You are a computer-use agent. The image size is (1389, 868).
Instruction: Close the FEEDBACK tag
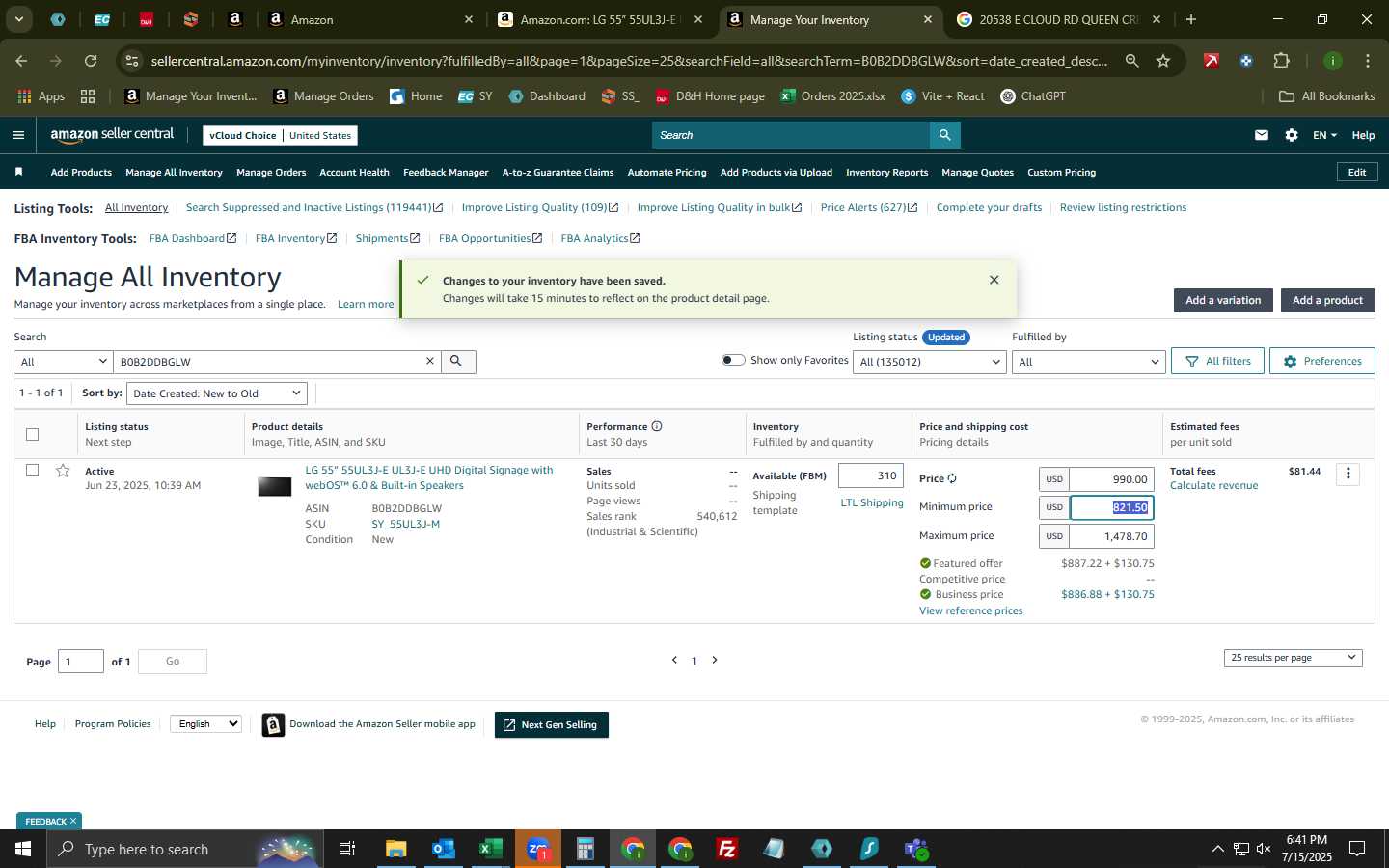(72, 821)
